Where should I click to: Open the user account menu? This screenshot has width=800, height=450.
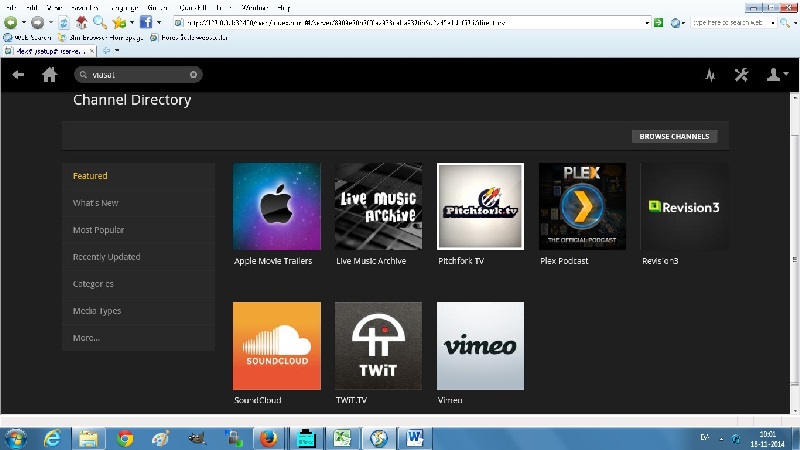point(777,75)
